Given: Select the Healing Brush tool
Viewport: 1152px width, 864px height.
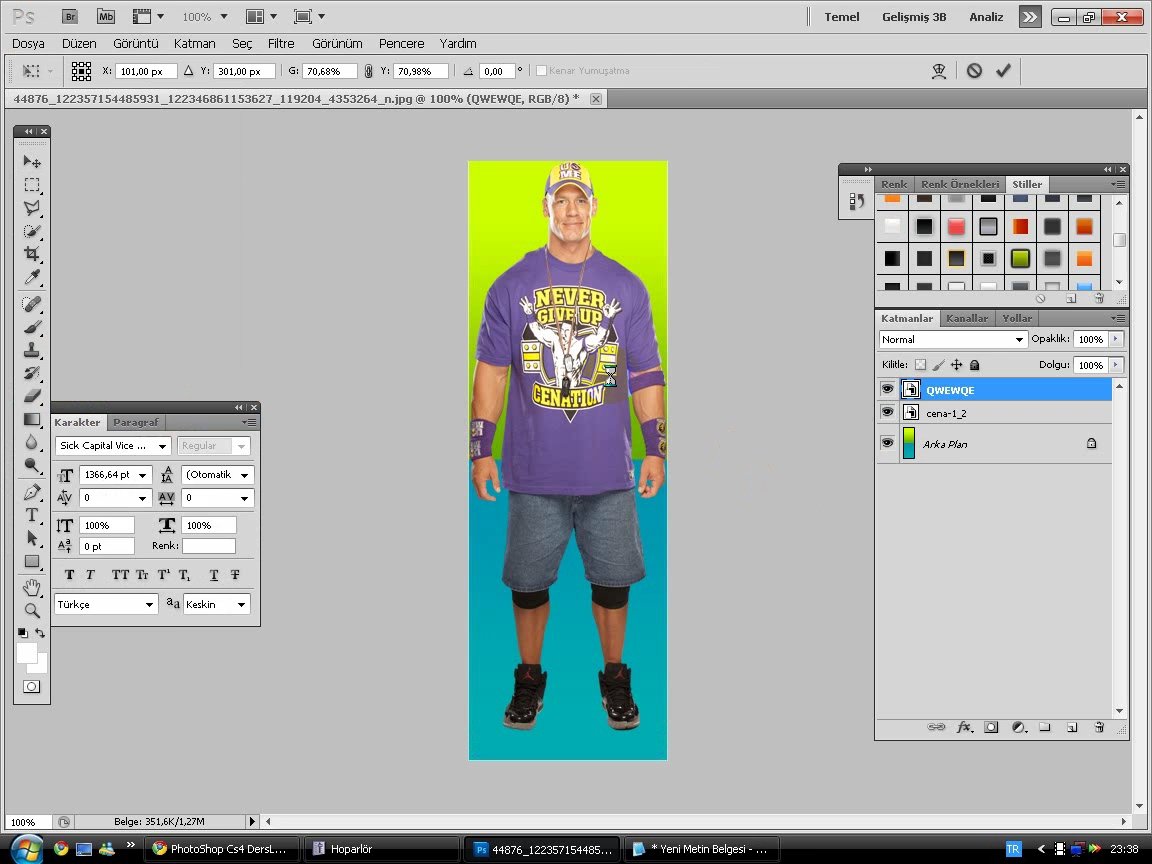Looking at the screenshot, I should click(32, 304).
